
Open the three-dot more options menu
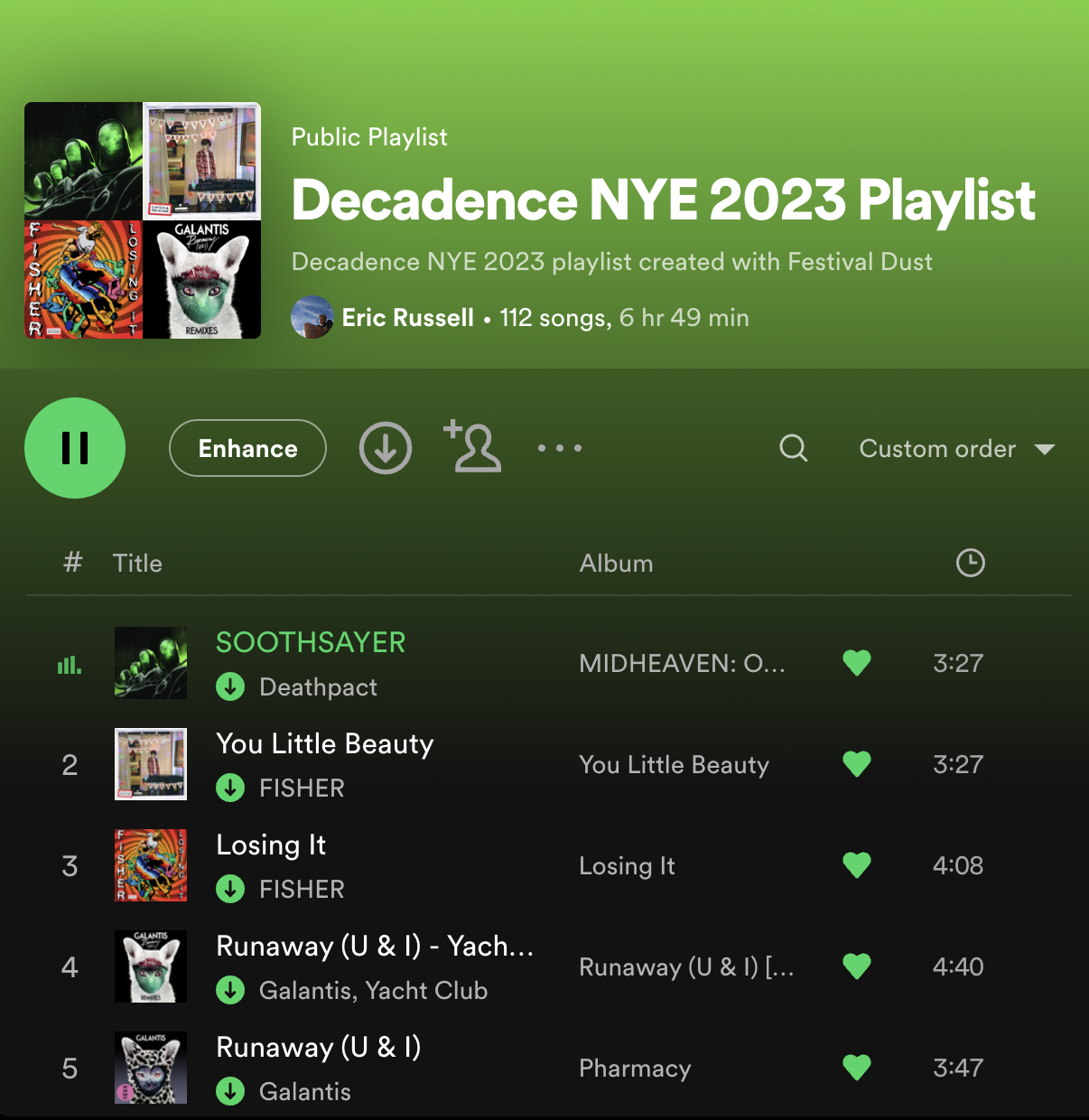click(560, 448)
